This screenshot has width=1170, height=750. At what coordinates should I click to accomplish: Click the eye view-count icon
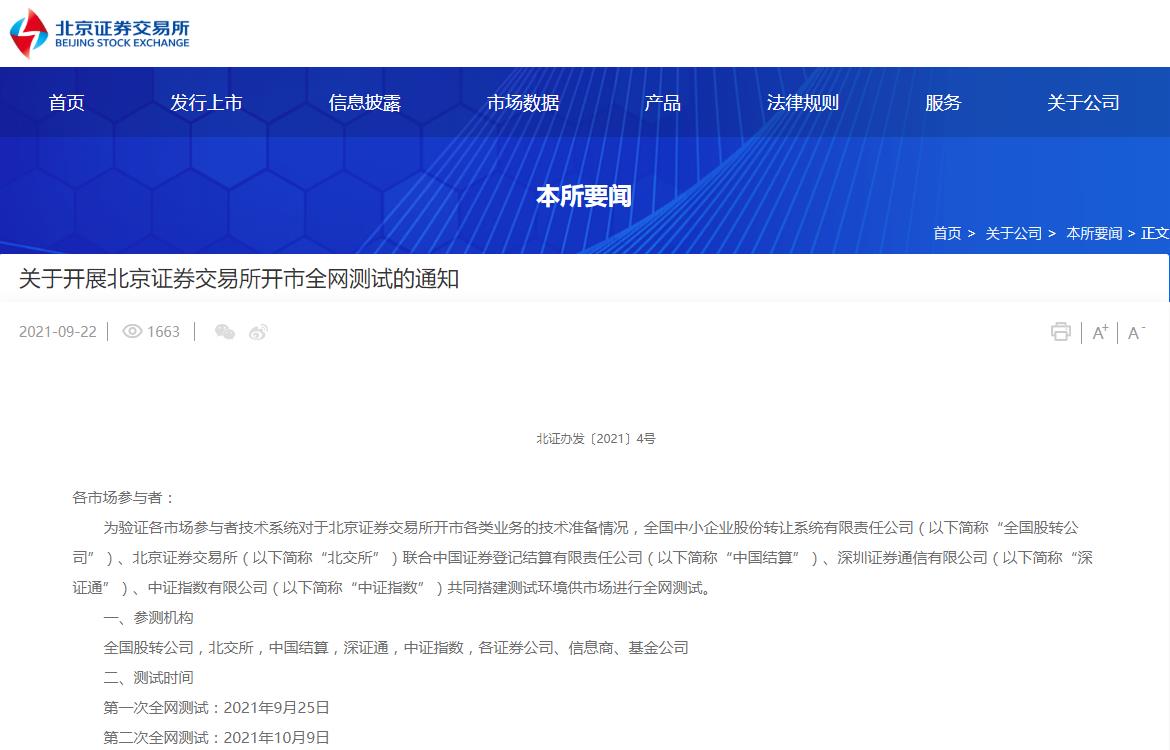pyautogui.click(x=132, y=331)
